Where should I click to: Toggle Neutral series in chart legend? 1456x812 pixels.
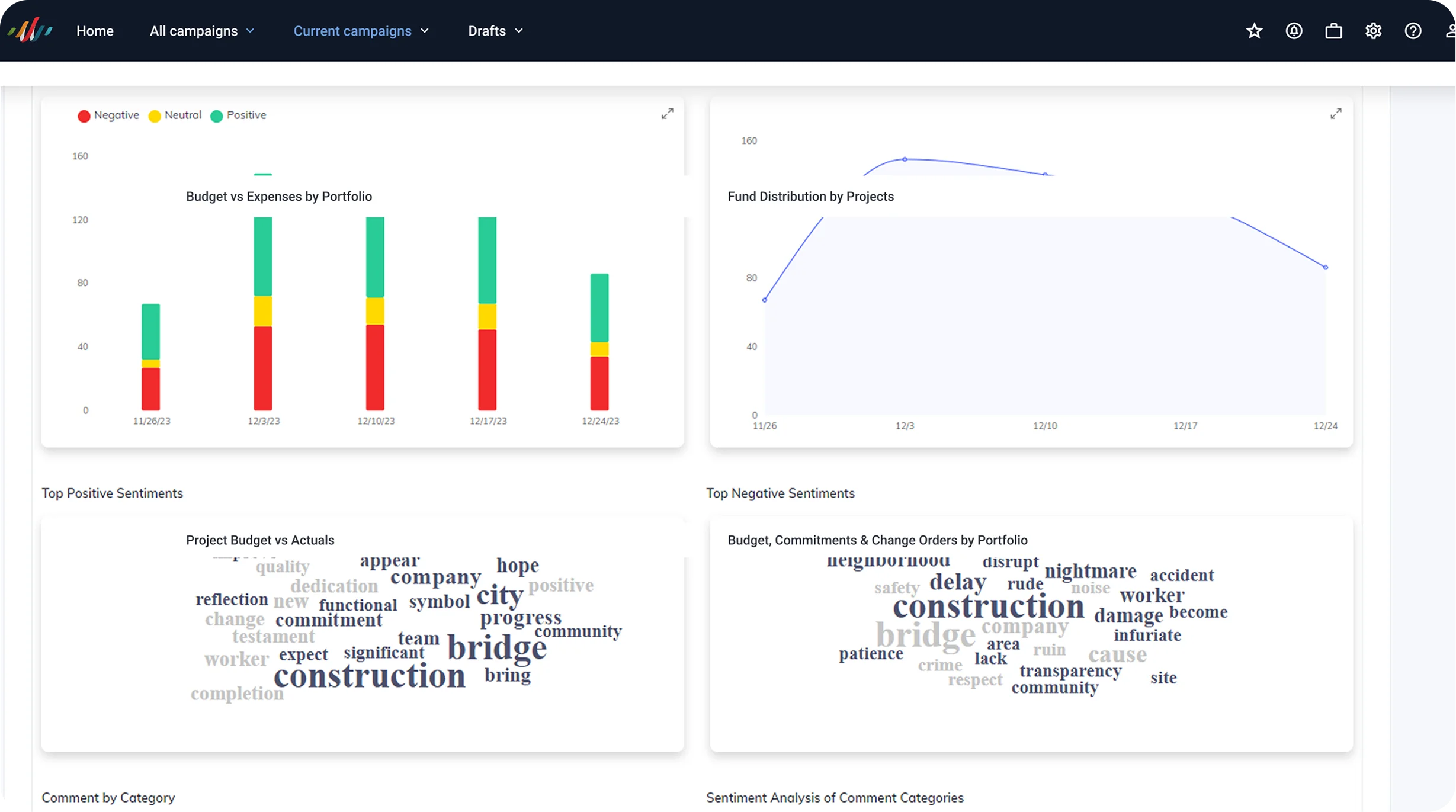tap(175, 115)
